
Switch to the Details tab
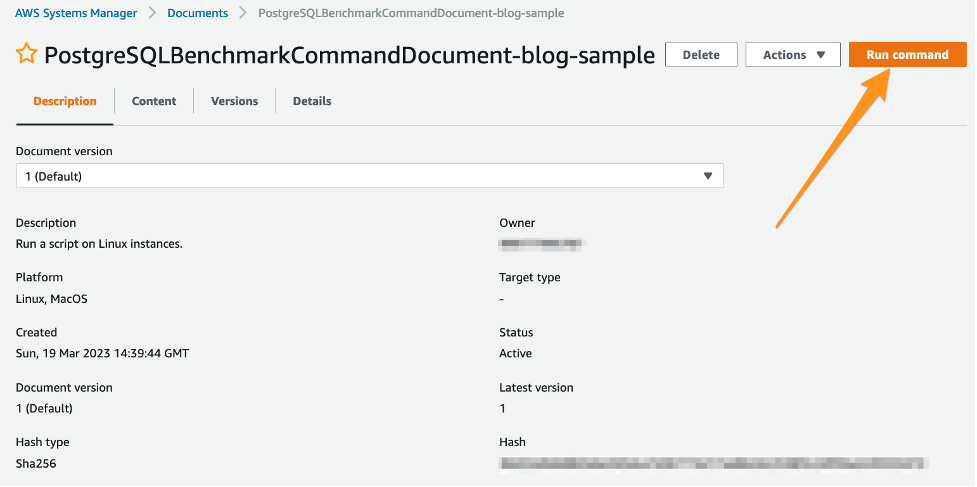(312, 101)
